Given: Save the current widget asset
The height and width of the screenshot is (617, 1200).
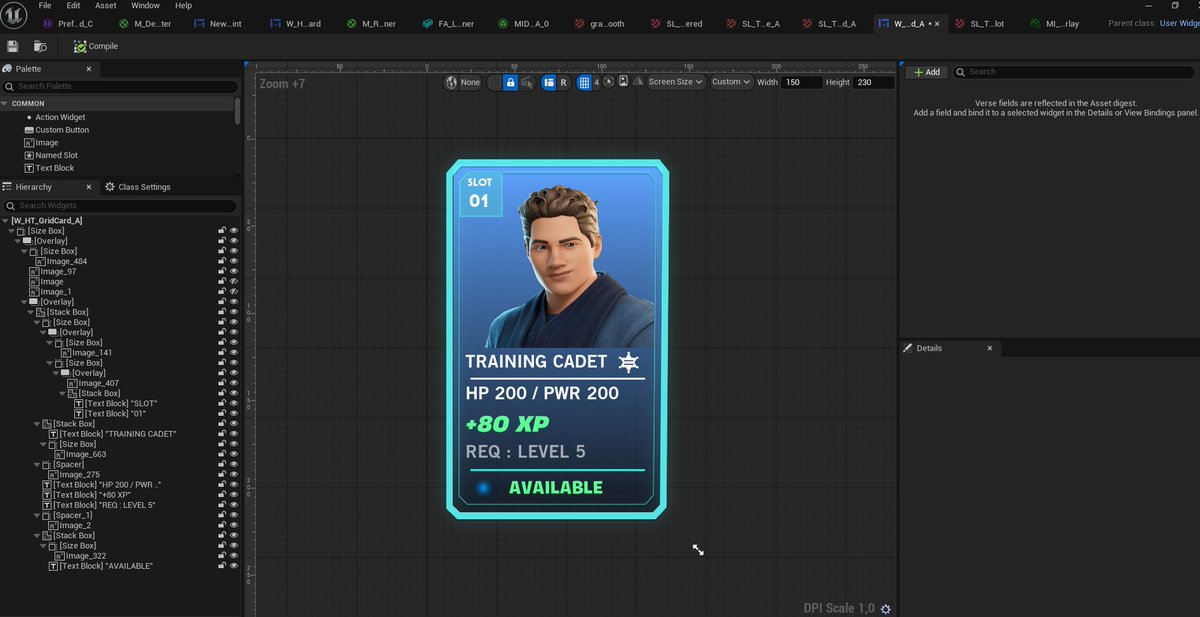Looking at the screenshot, I should coord(12,46).
